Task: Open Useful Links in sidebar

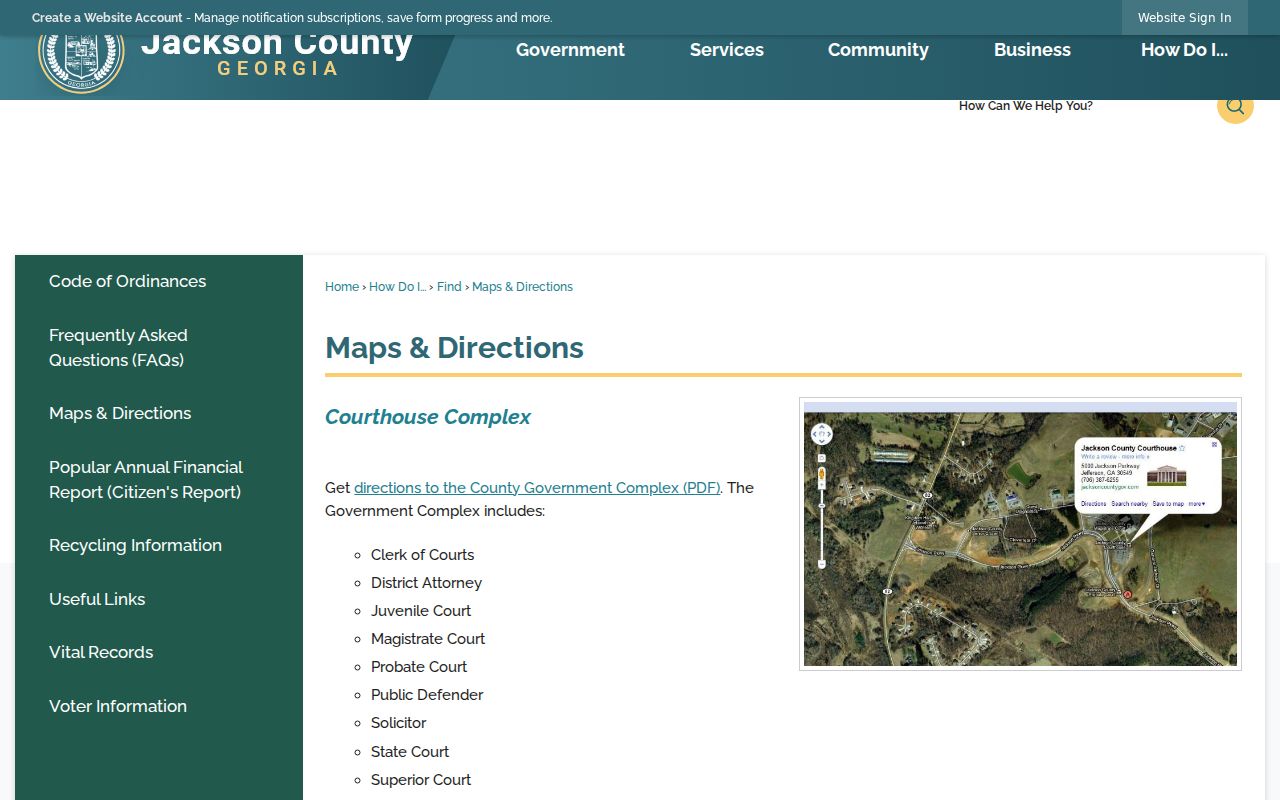Action: click(97, 600)
